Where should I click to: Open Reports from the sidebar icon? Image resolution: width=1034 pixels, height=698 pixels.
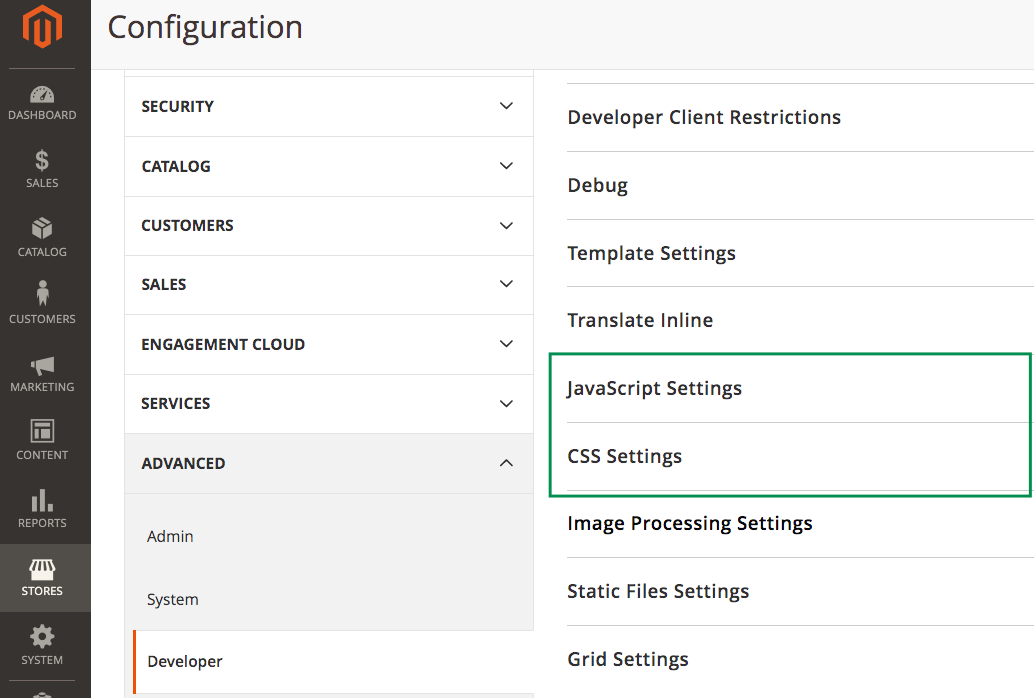[42, 509]
